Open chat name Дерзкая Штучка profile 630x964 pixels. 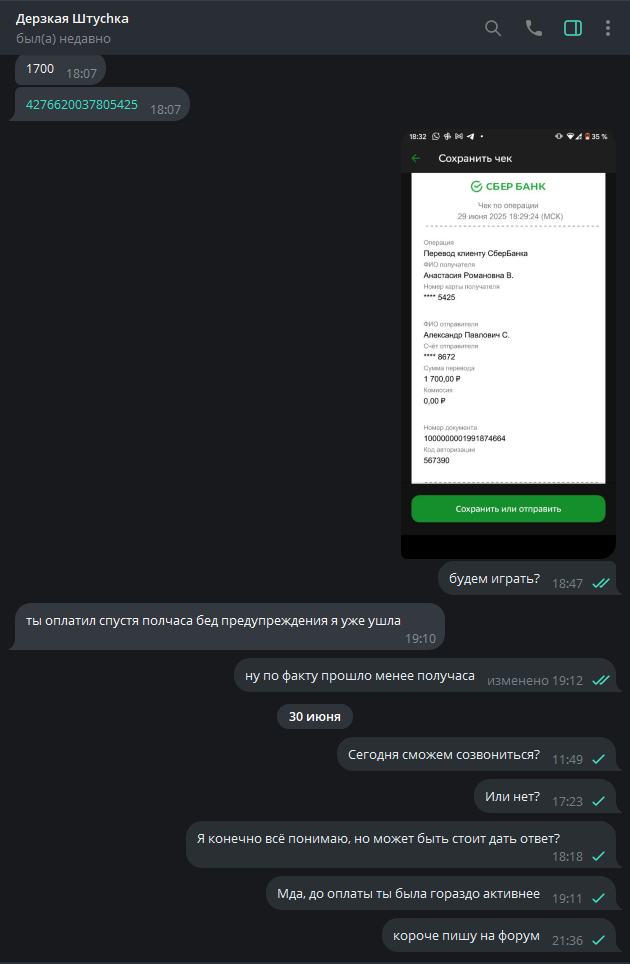click(x=72, y=18)
